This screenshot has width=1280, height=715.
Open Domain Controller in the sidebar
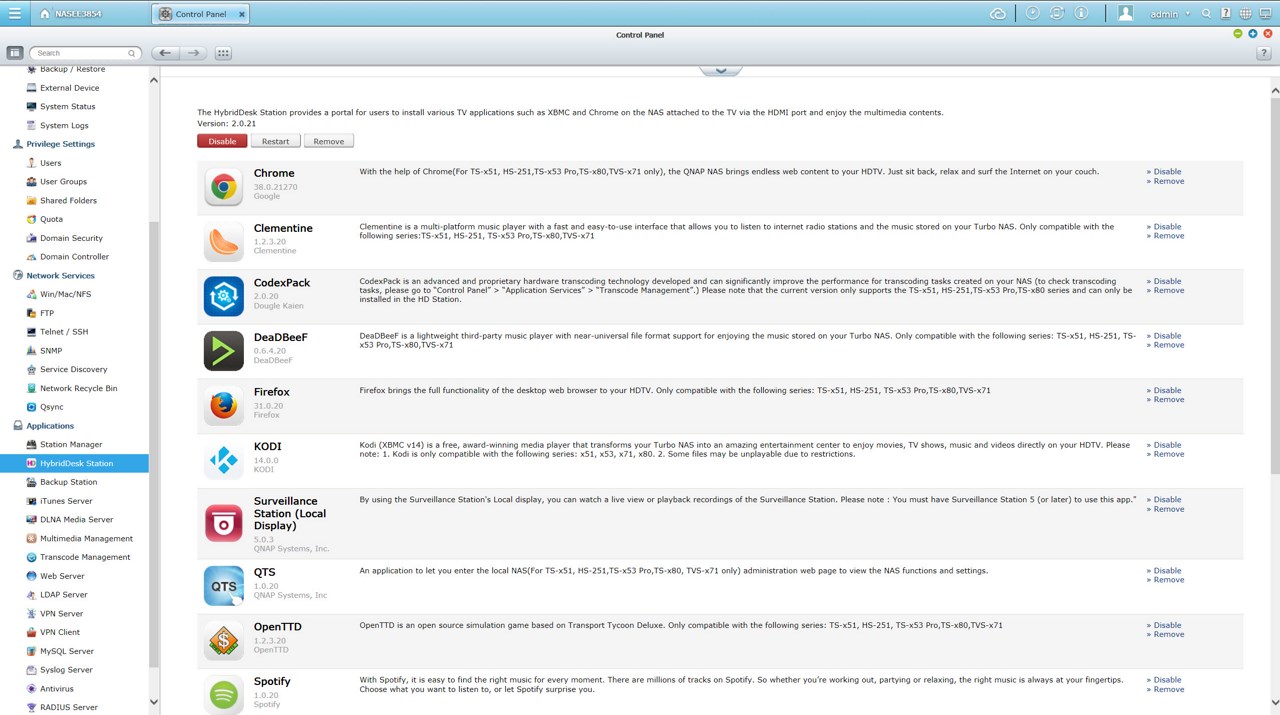(74, 256)
